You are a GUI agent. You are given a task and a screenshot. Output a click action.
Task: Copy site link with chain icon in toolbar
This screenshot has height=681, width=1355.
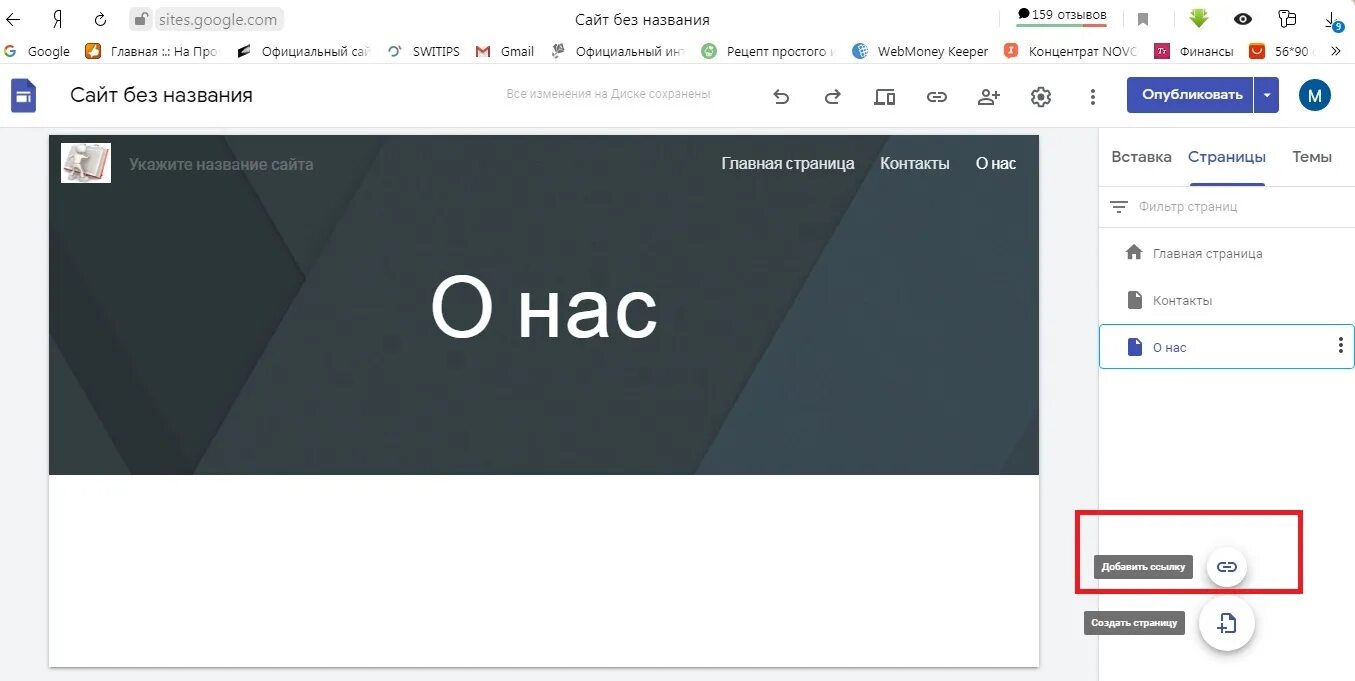(936, 96)
